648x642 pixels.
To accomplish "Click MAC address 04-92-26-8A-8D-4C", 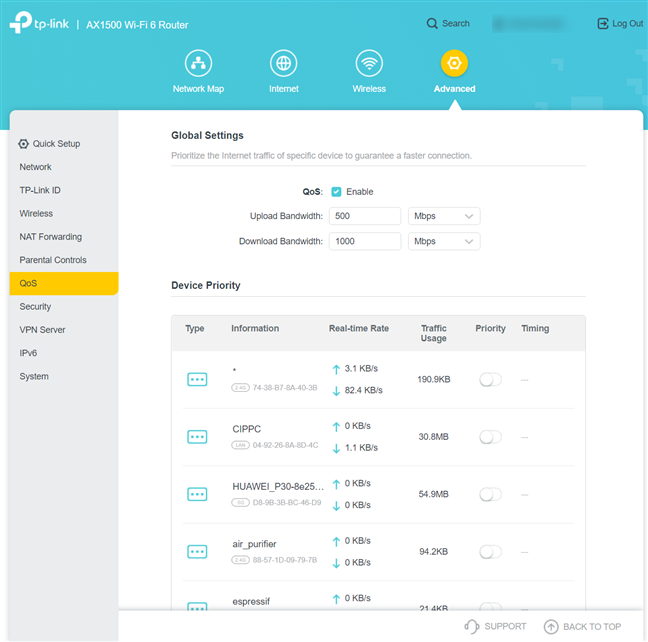I will point(285,445).
